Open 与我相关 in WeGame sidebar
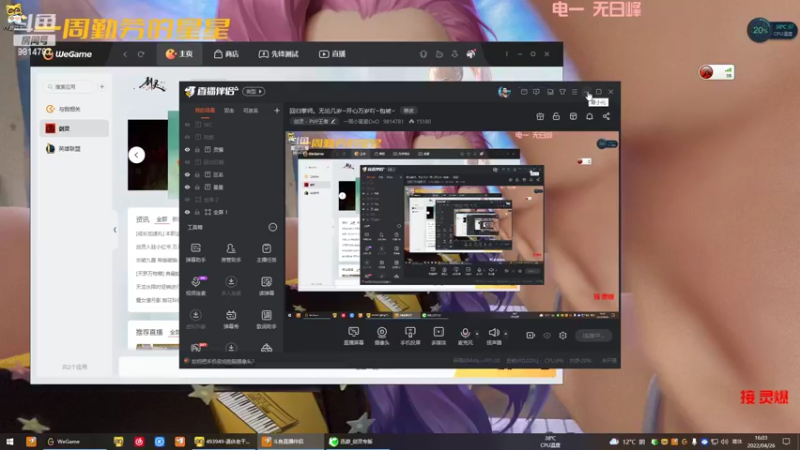This screenshot has height=450, width=800. click(74, 109)
